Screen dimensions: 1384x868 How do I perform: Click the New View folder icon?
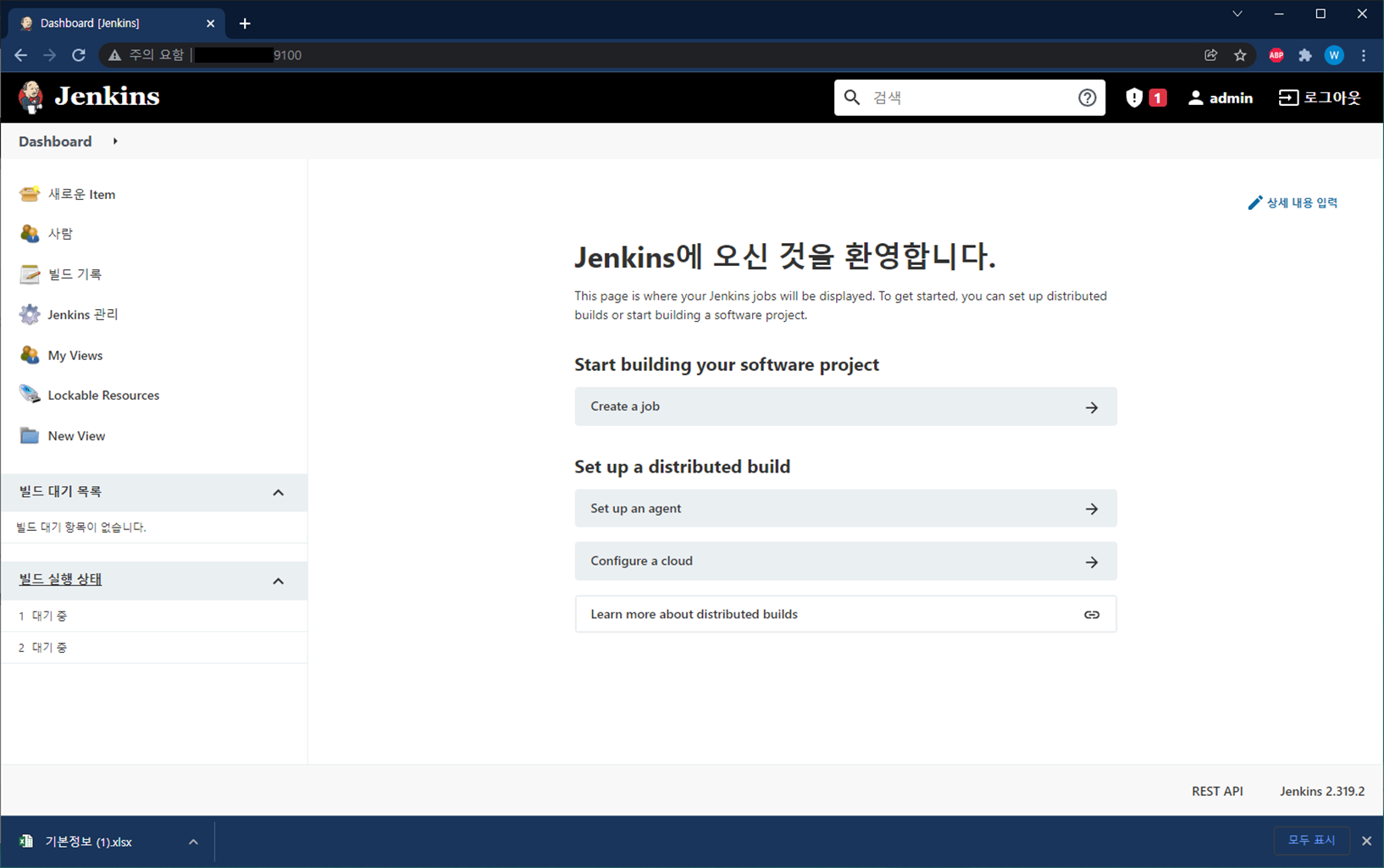[30, 435]
